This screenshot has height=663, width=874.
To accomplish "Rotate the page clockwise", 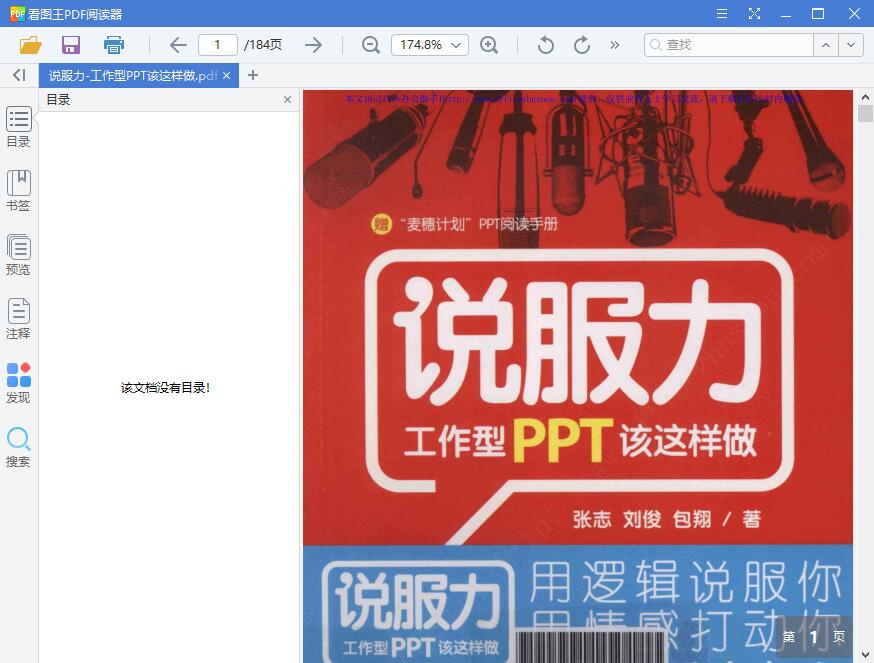I will click(x=582, y=45).
